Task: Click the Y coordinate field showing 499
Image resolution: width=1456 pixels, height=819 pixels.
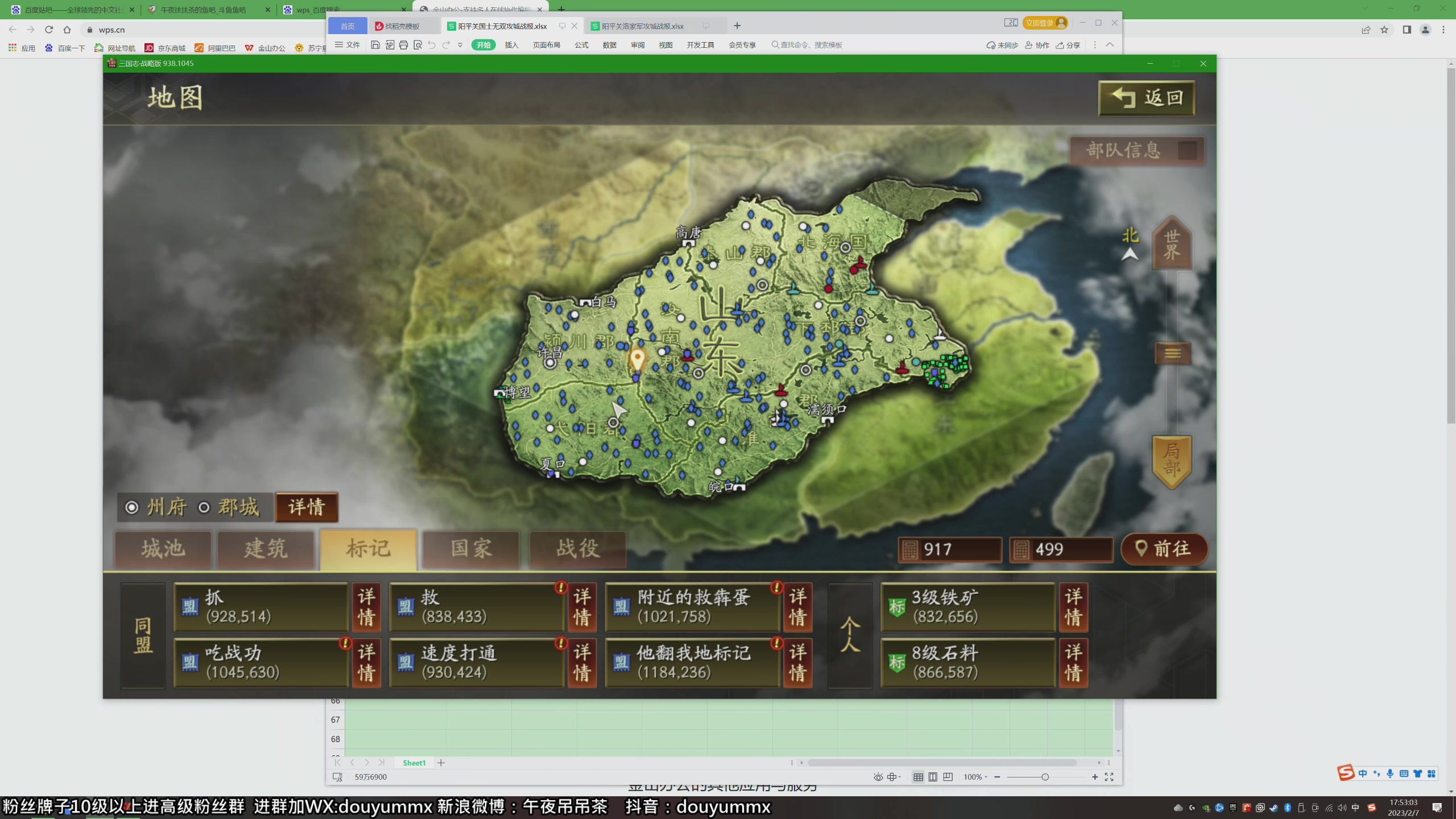Action: click(1061, 549)
